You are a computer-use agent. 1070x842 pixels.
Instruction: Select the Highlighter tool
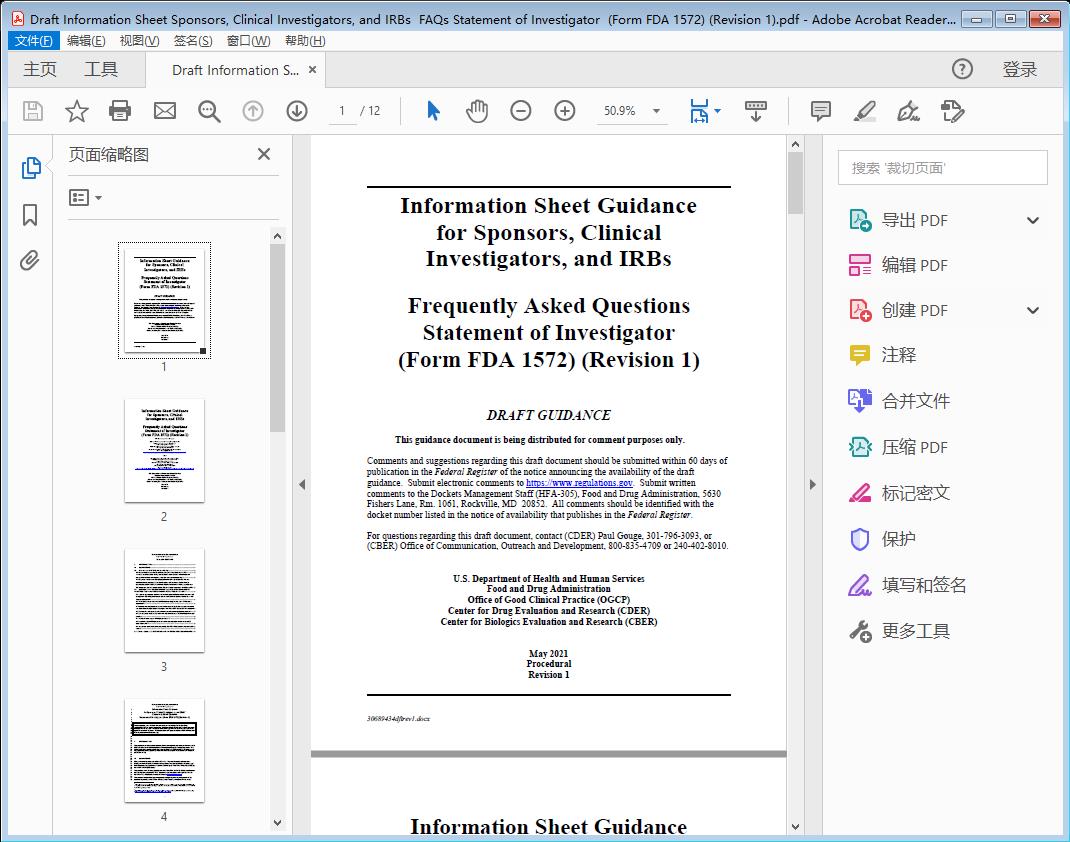coord(864,111)
